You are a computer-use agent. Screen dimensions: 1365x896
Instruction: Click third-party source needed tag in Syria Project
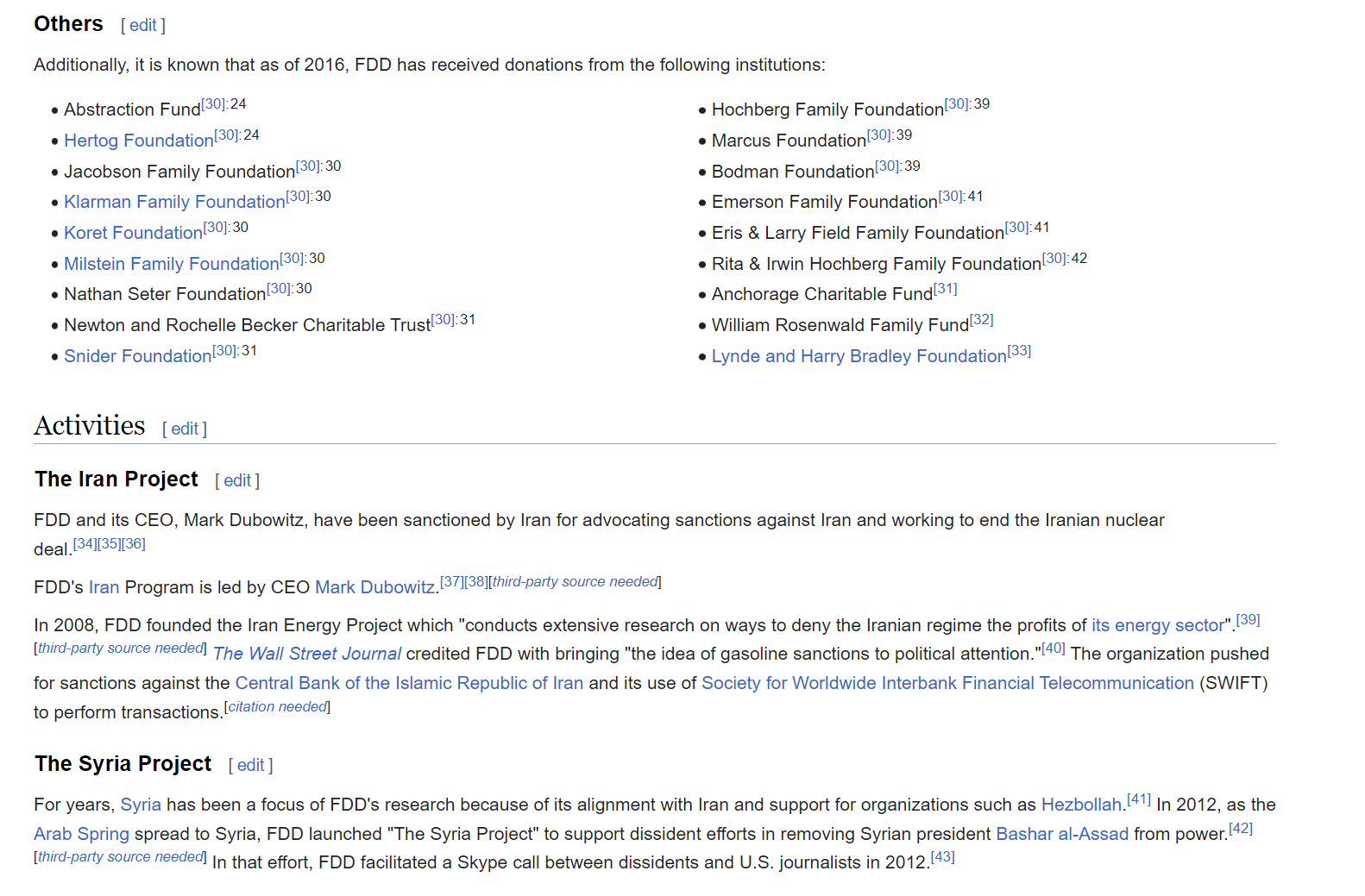121,857
